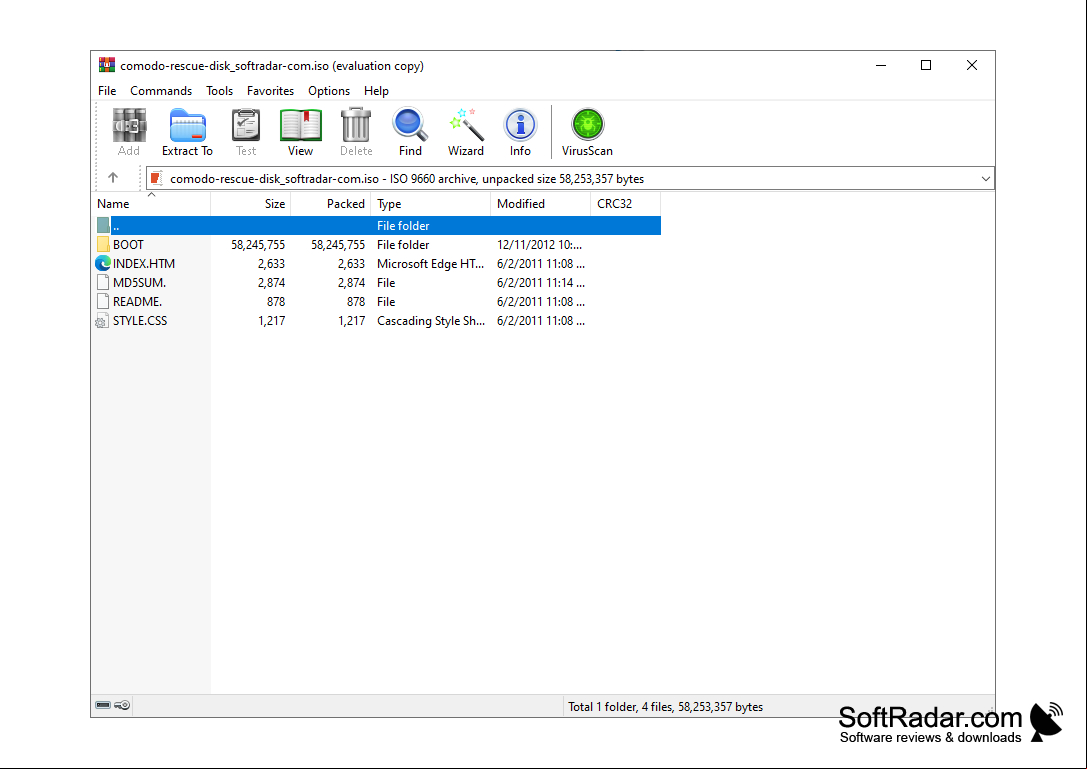The width and height of the screenshot is (1087, 769).
Task: Minimize the WinRAR window
Action: coord(881,65)
